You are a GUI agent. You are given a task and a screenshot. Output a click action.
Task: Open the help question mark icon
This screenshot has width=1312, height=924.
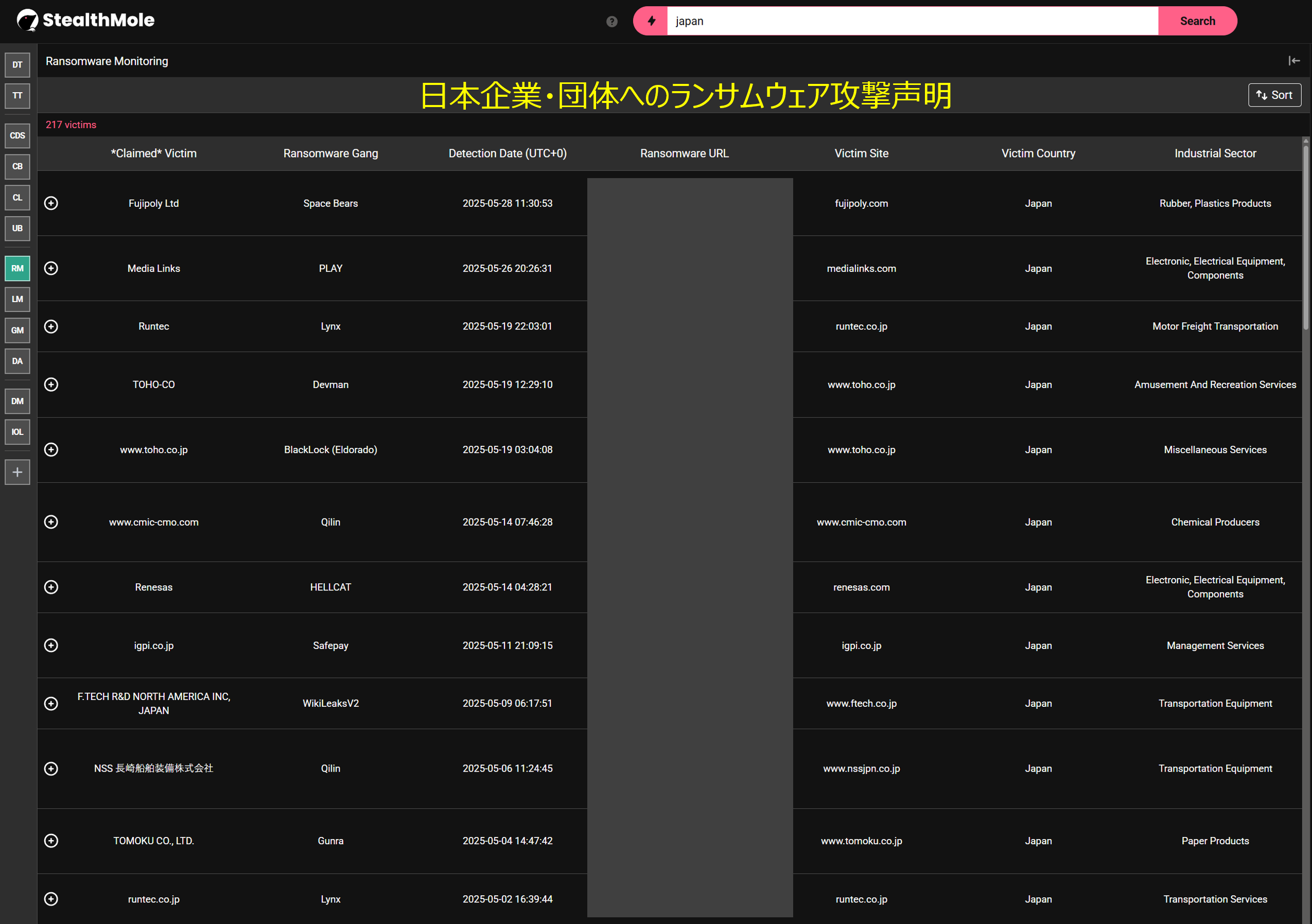611,21
